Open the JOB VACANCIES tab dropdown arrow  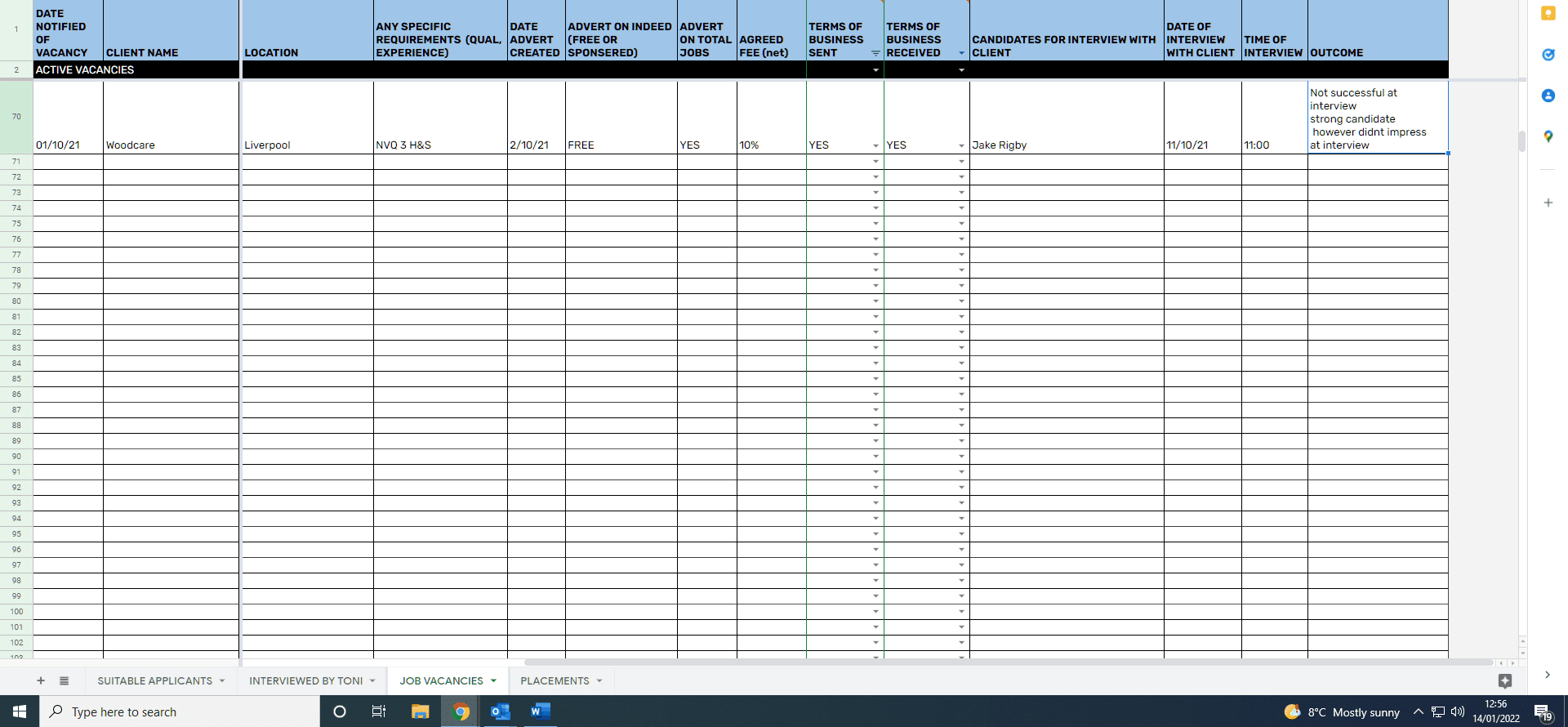493,680
